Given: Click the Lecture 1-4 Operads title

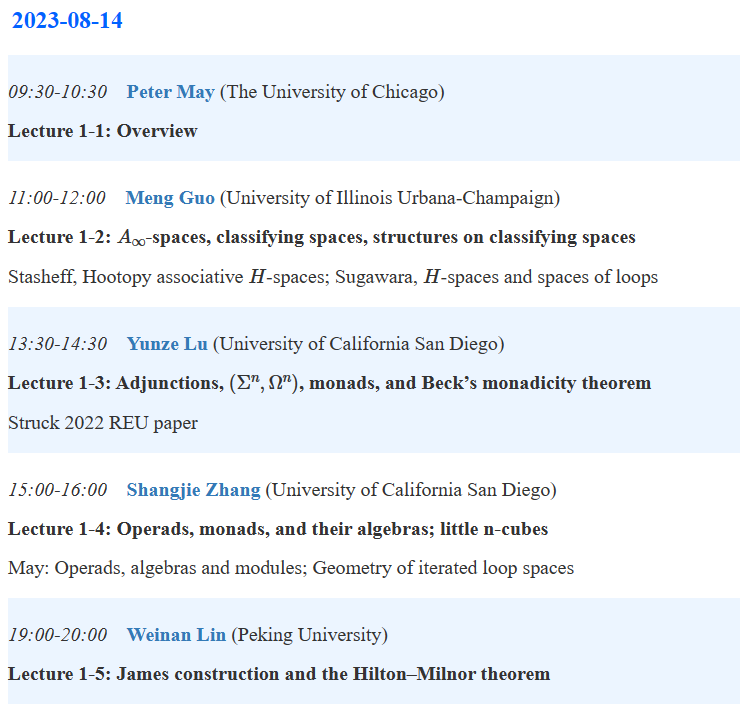Looking at the screenshot, I should tap(277, 529).
